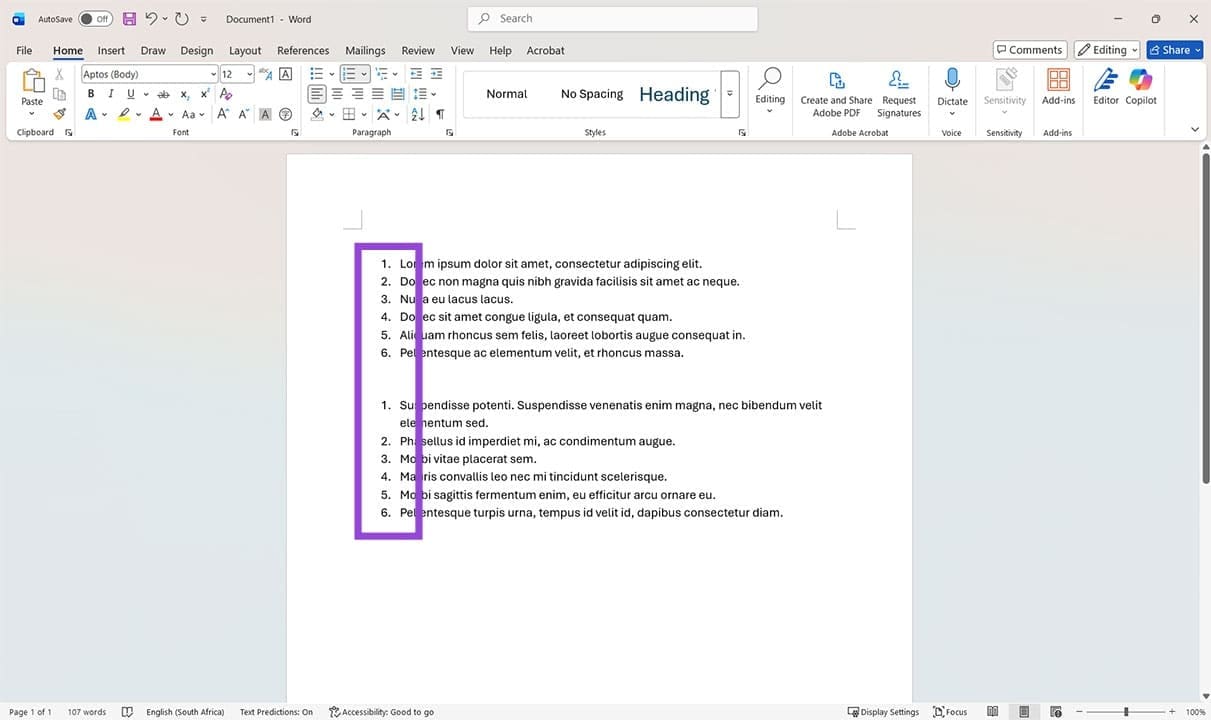Apply strikethrough formatting
Viewport: 1211px width, 720px height.
point(163,93)
